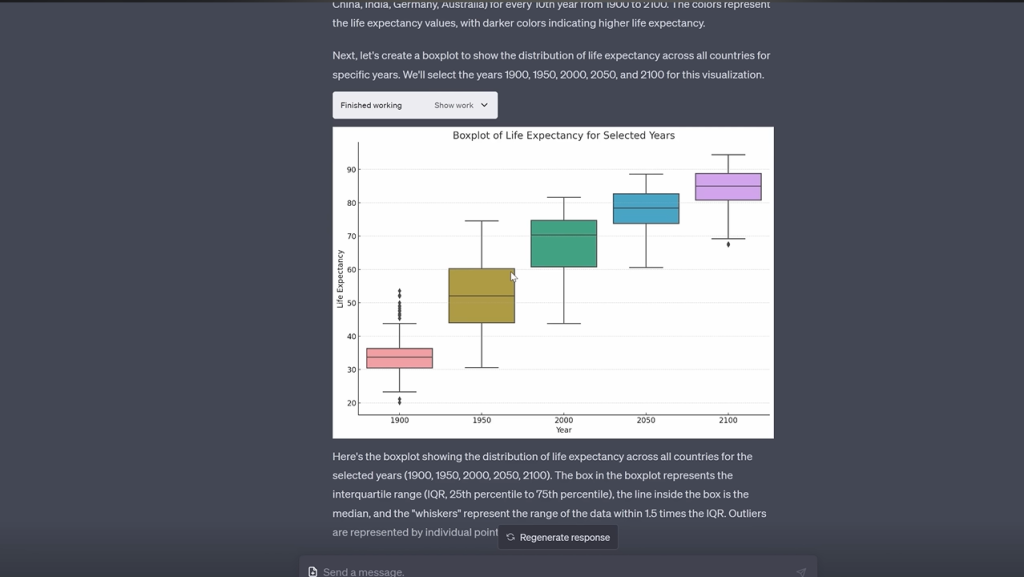Click the Show work text label
Screen dimensions: 1024x577
[453, 105]
